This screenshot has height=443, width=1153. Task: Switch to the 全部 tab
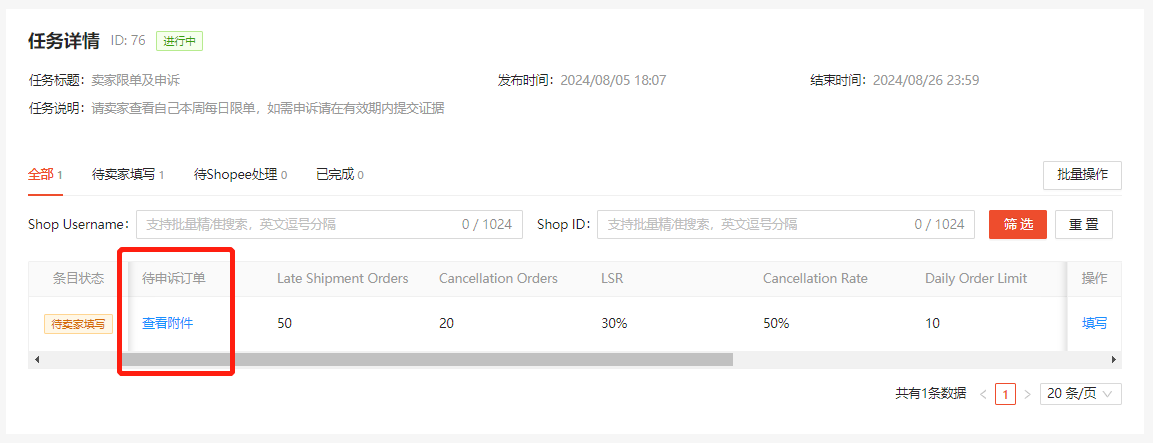[x=45, y=175]
